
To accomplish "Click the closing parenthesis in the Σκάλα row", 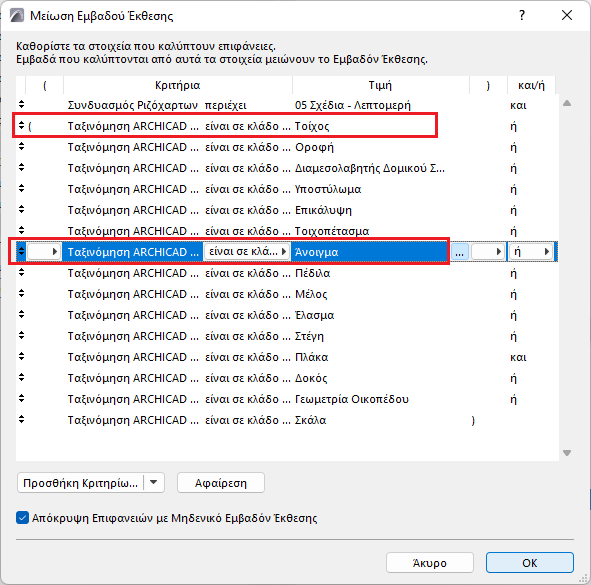I will pos(473,420).
